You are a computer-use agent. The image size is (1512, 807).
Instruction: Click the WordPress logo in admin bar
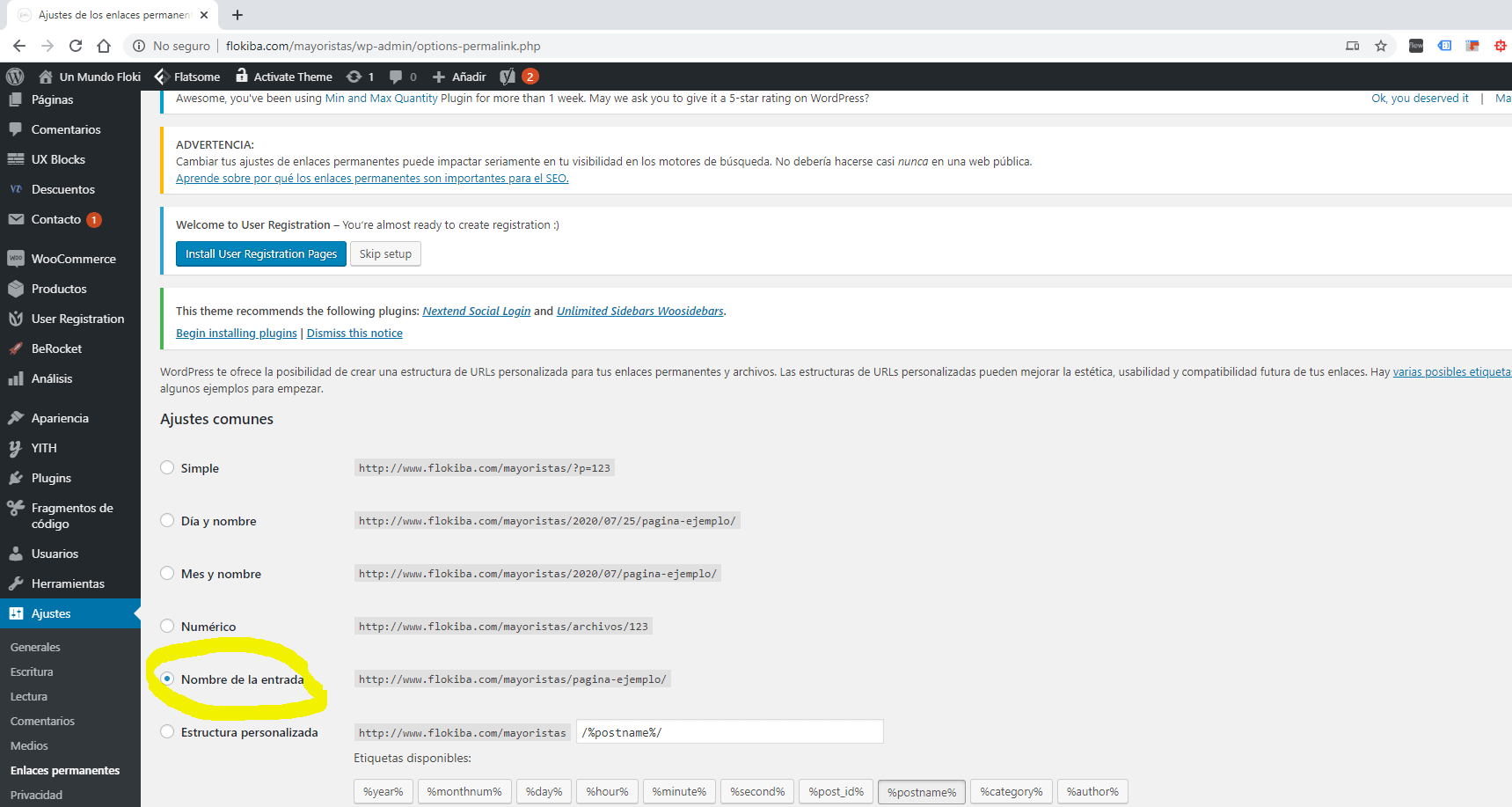click(15, 77)
